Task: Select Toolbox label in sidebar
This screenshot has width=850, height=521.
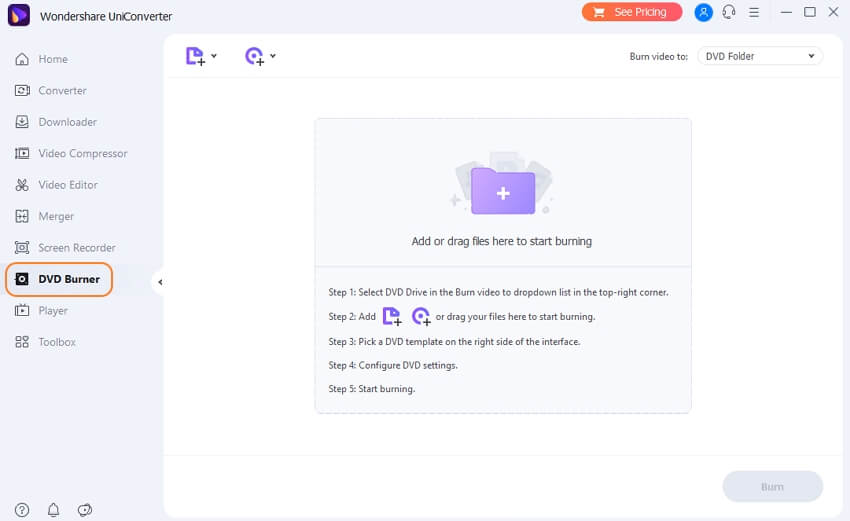Action: click(57, 342)
